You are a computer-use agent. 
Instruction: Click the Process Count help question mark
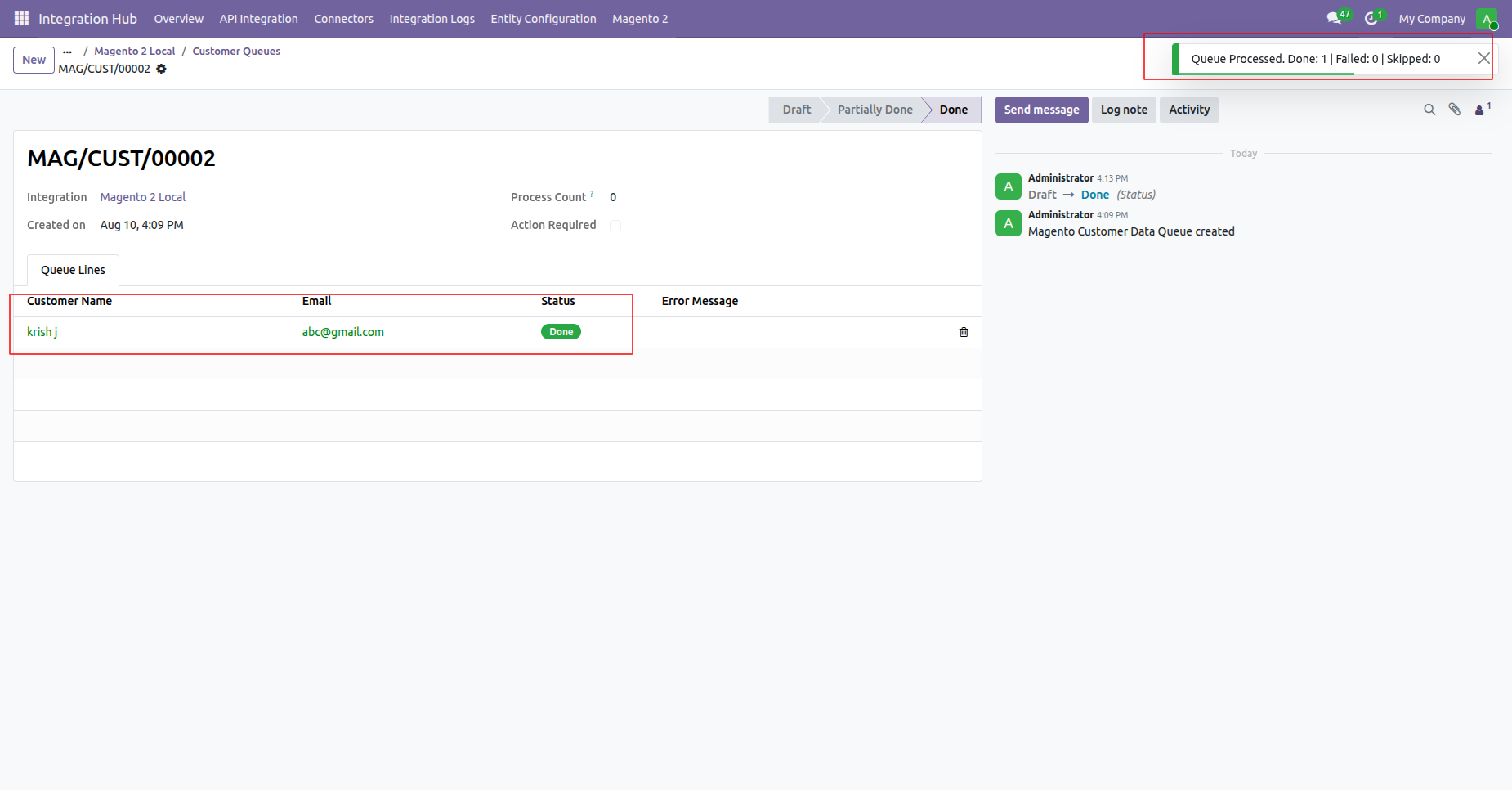tap(592, 194)
